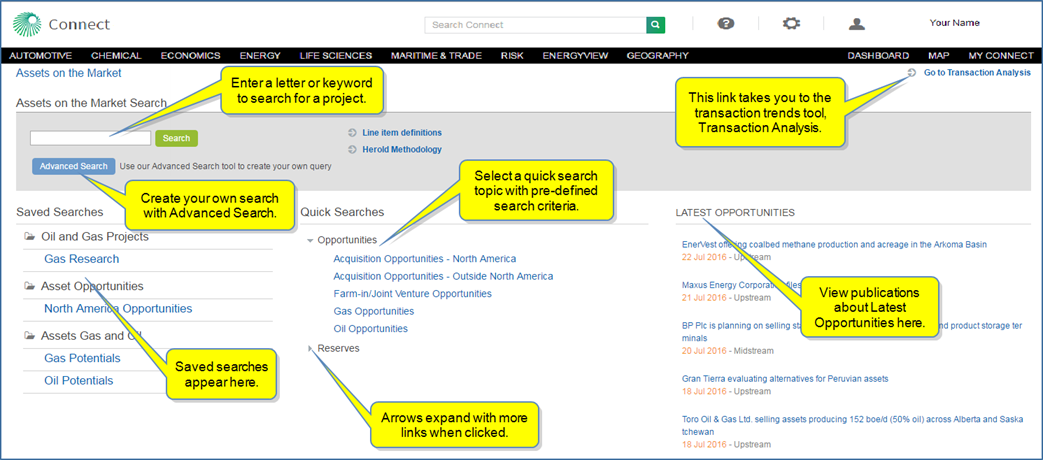Click the user profile icon
This screenshot has height=460, width=1043.
pyautogui.click(x=857, y=24)
